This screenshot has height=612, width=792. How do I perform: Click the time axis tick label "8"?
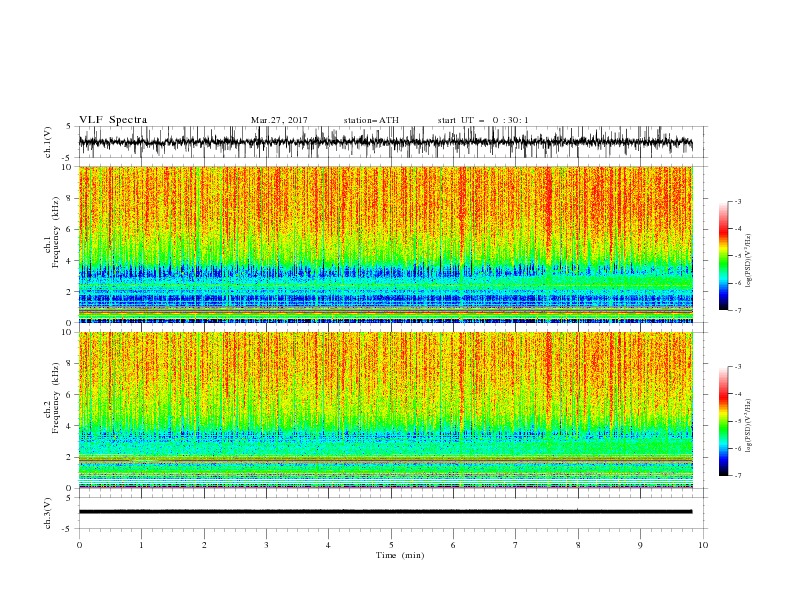(578, 545)
